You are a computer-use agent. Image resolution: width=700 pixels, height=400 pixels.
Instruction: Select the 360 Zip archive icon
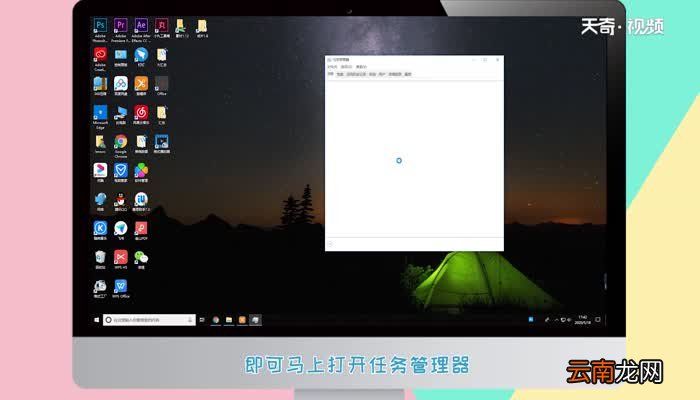click(100, 84)
